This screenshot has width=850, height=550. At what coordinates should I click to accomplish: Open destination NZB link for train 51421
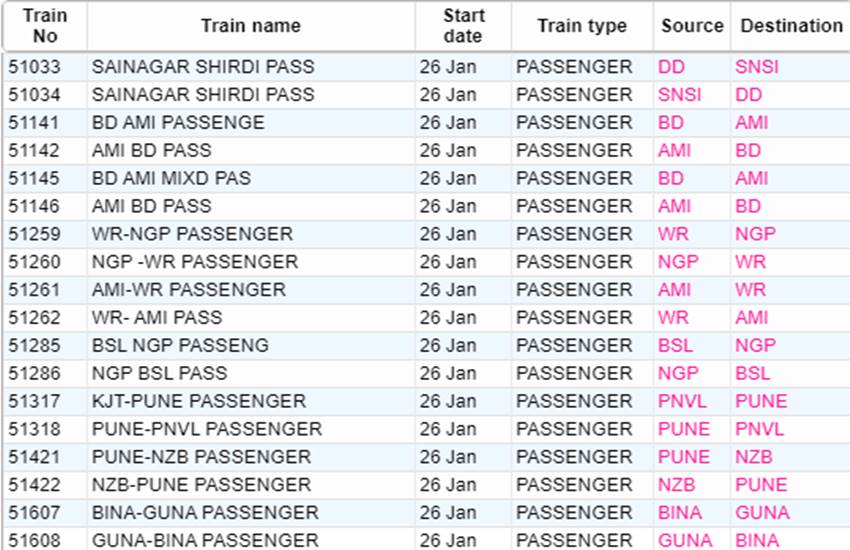(753, 457)
